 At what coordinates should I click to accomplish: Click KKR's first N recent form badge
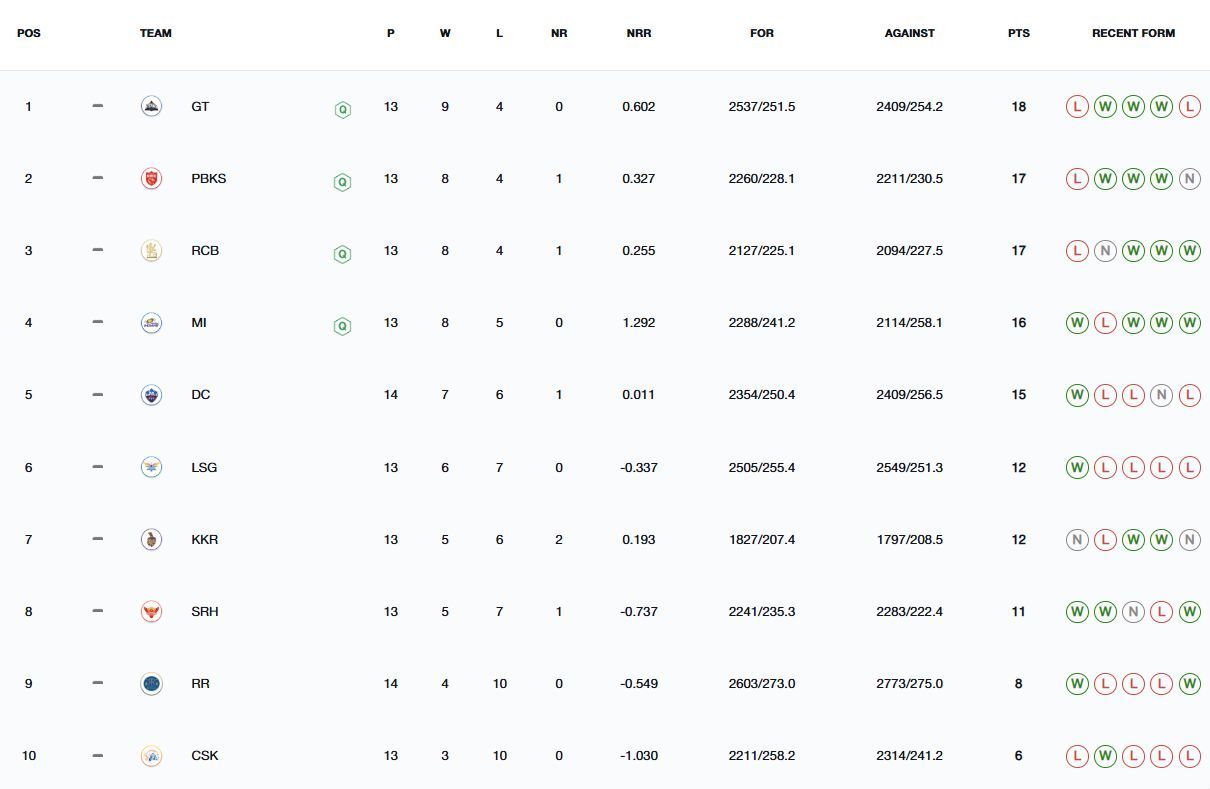pyautogui.click(x=1077, y=539)
